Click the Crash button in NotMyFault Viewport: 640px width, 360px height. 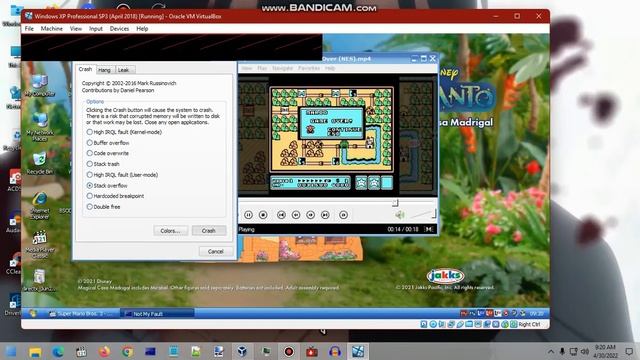point(209,231)
